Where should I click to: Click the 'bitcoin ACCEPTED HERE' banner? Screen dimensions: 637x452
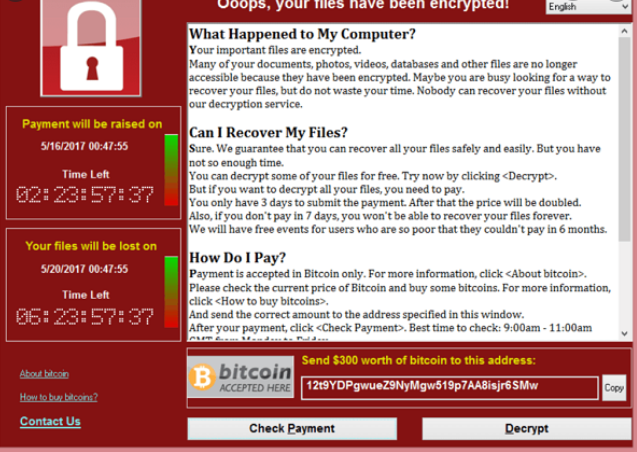(240, 377)
